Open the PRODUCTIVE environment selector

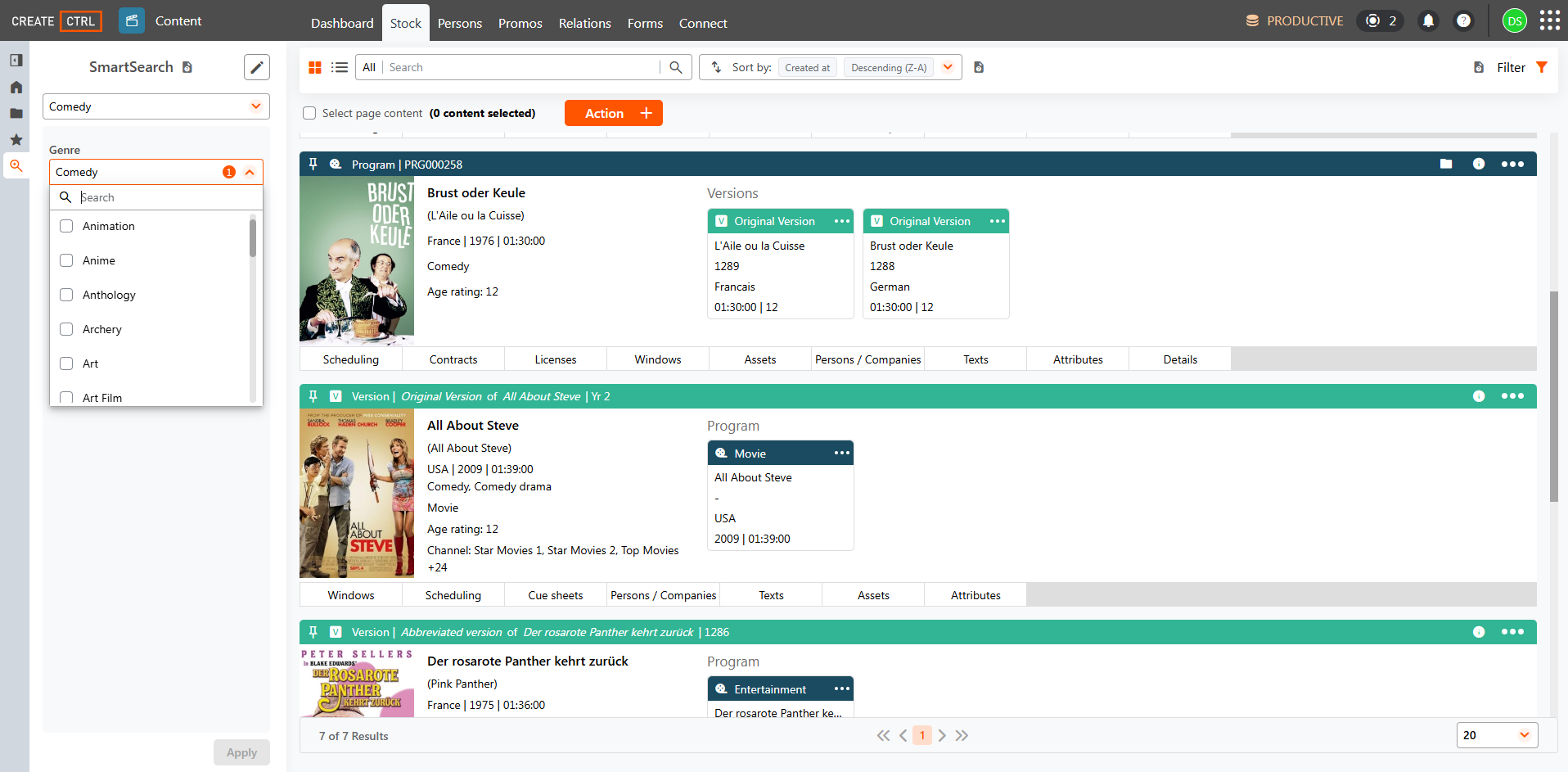1294,20
